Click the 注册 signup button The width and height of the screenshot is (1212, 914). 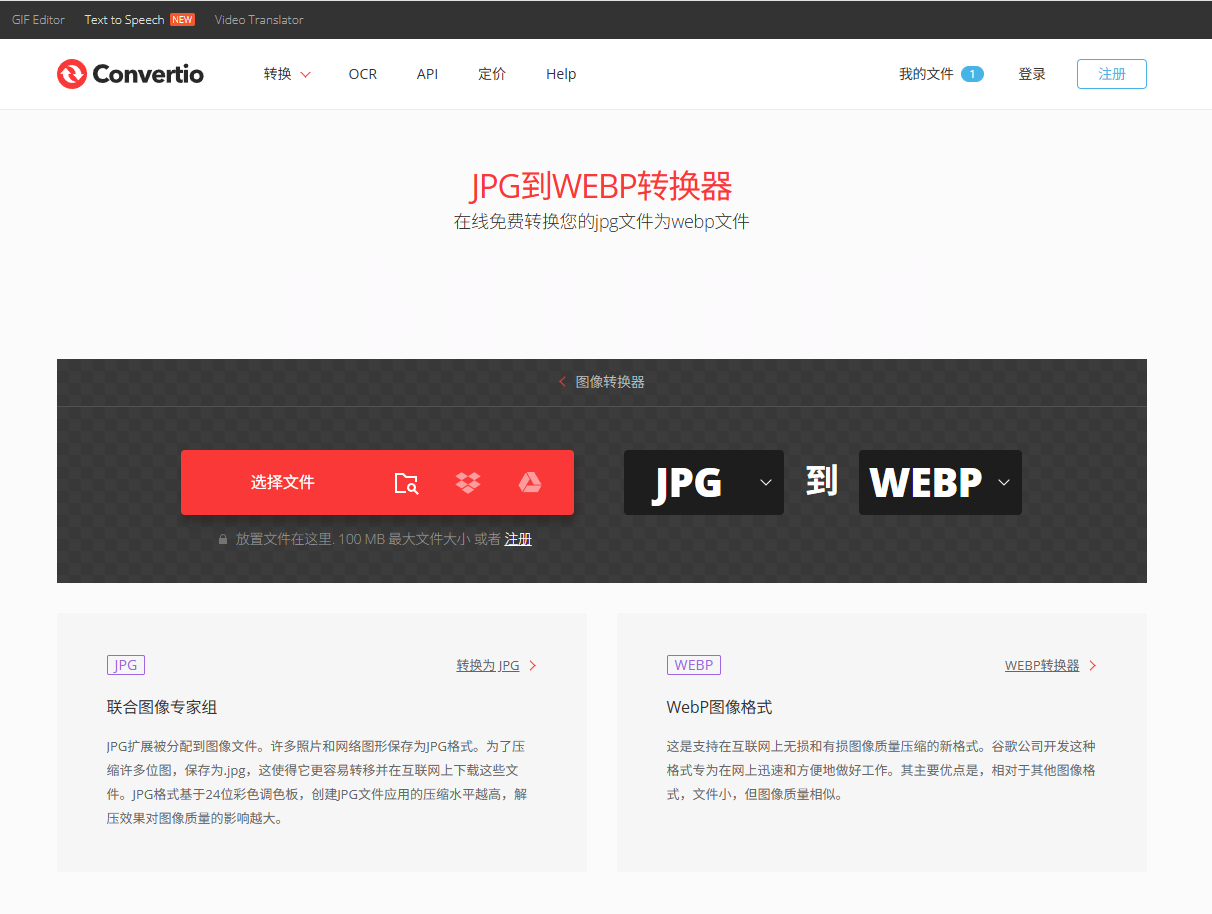point(1111,73)
